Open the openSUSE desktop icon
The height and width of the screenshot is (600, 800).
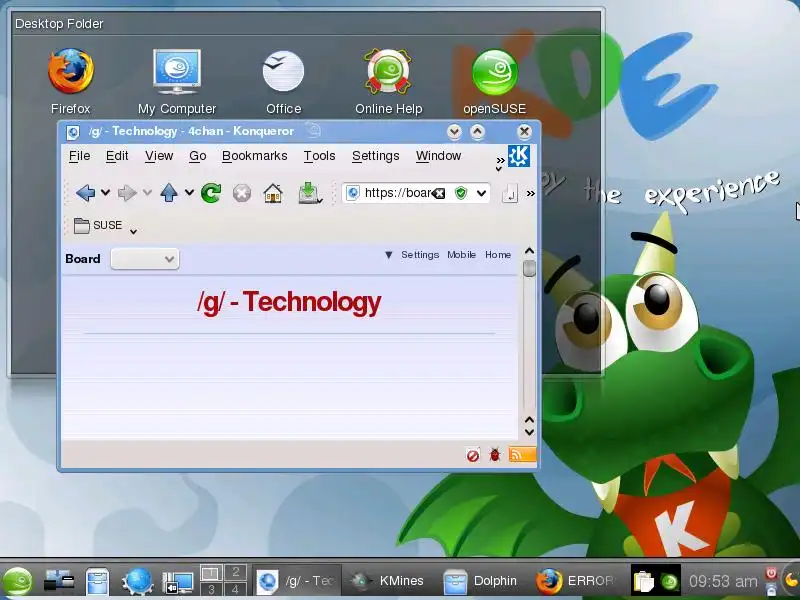click(494, 82)
